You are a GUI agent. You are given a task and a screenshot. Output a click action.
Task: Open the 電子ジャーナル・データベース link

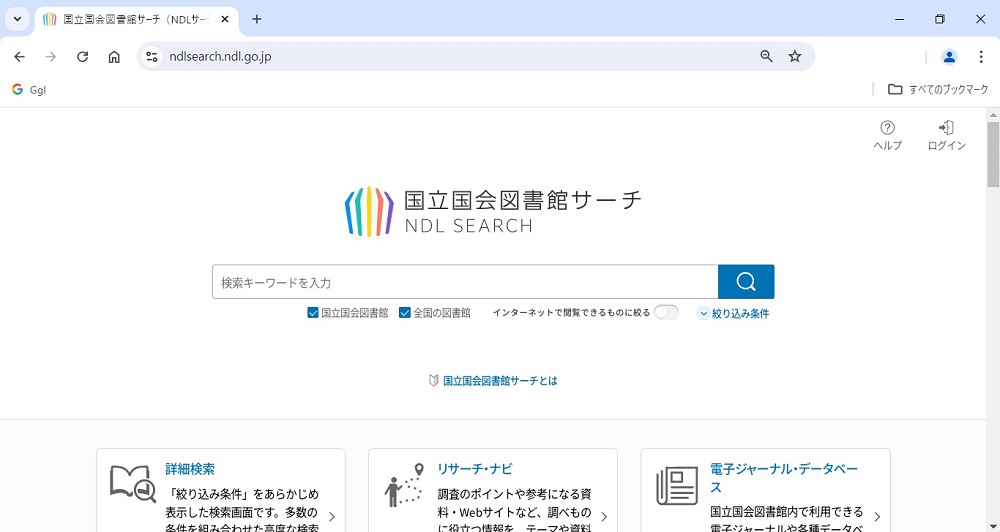point(784,478)
